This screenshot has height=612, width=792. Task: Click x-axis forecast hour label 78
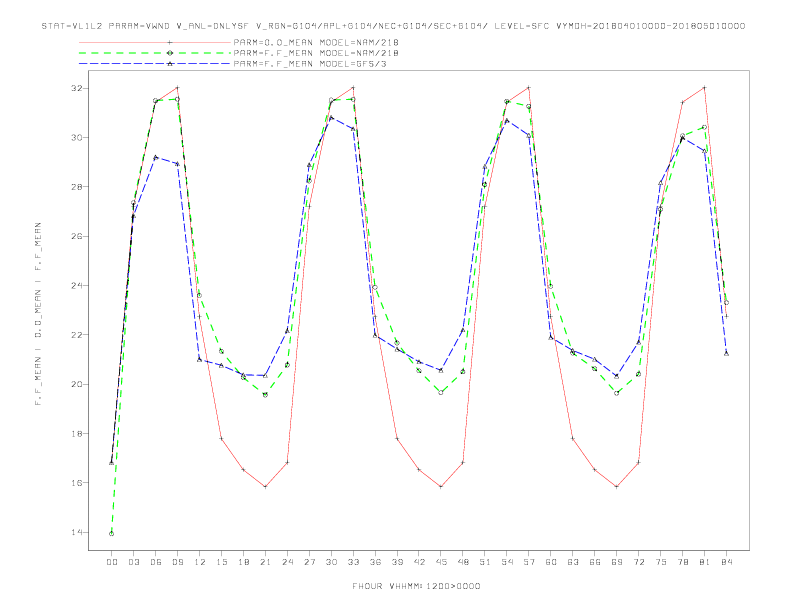(683, 562)
